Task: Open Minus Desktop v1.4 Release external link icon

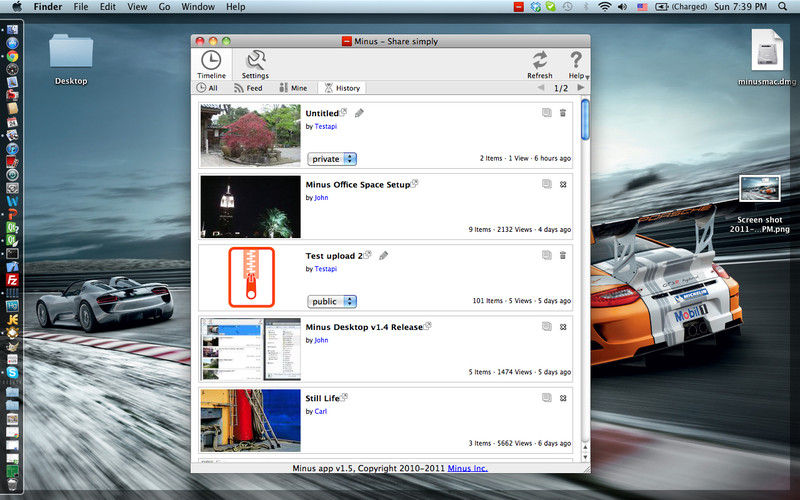Action: [x=428, y=325]
